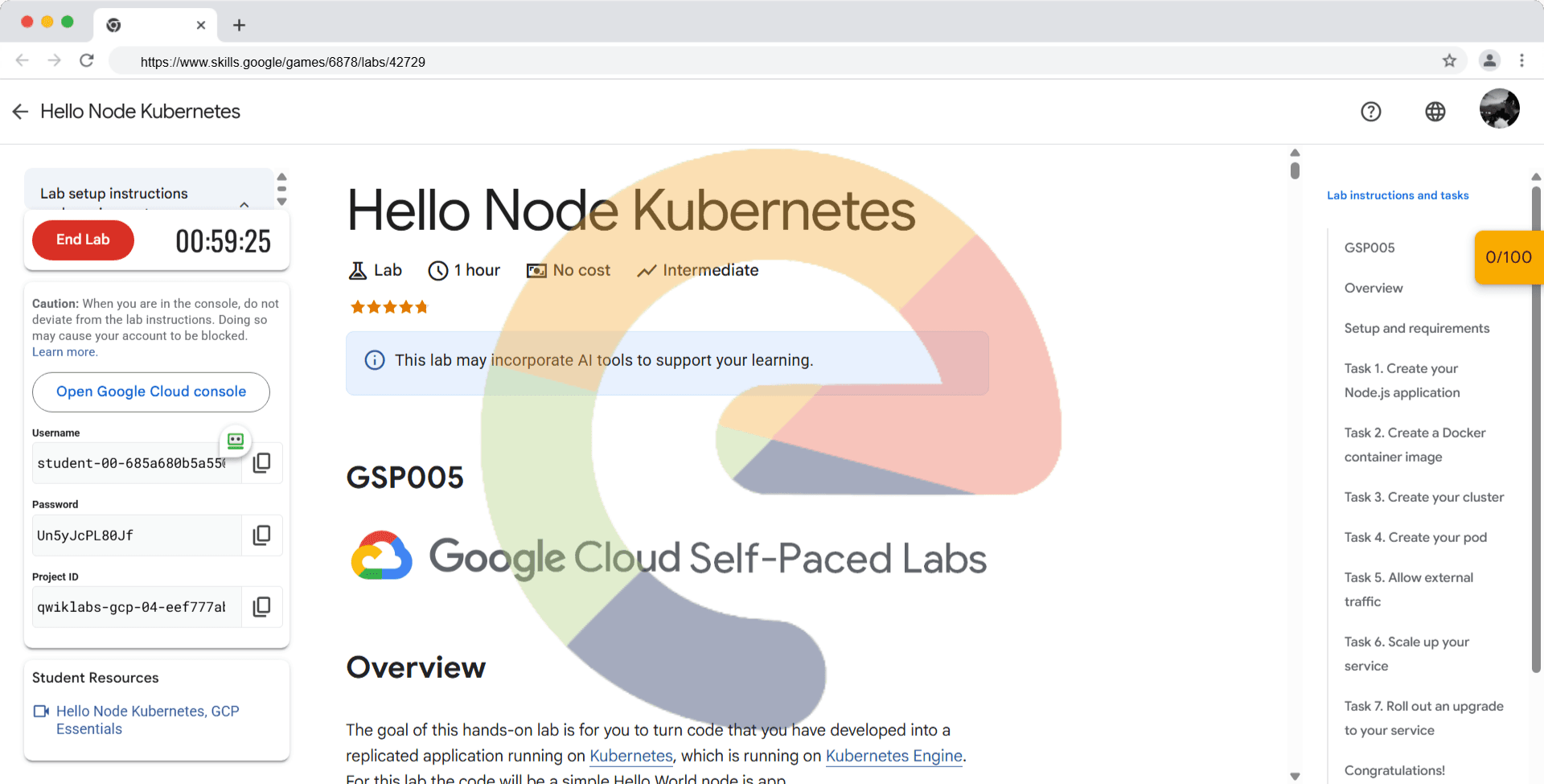1544x784 pixels.
Task: Reload the page in the browser
Action: click(87, 61)
